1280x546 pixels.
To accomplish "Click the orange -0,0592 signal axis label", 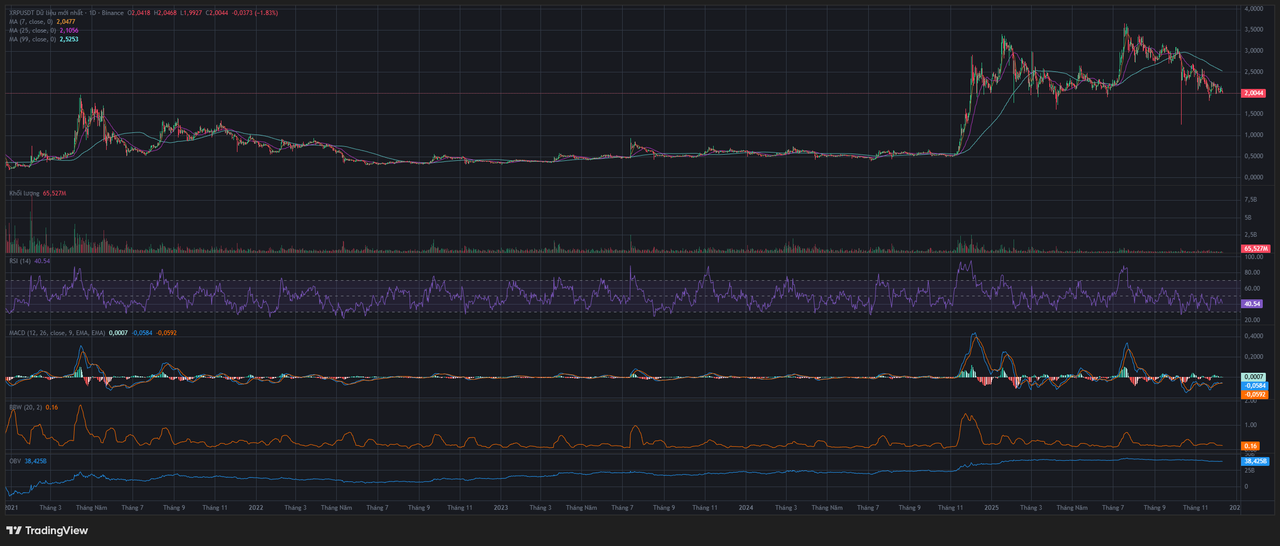I will pyautogui.click(x=1254, y=394).
